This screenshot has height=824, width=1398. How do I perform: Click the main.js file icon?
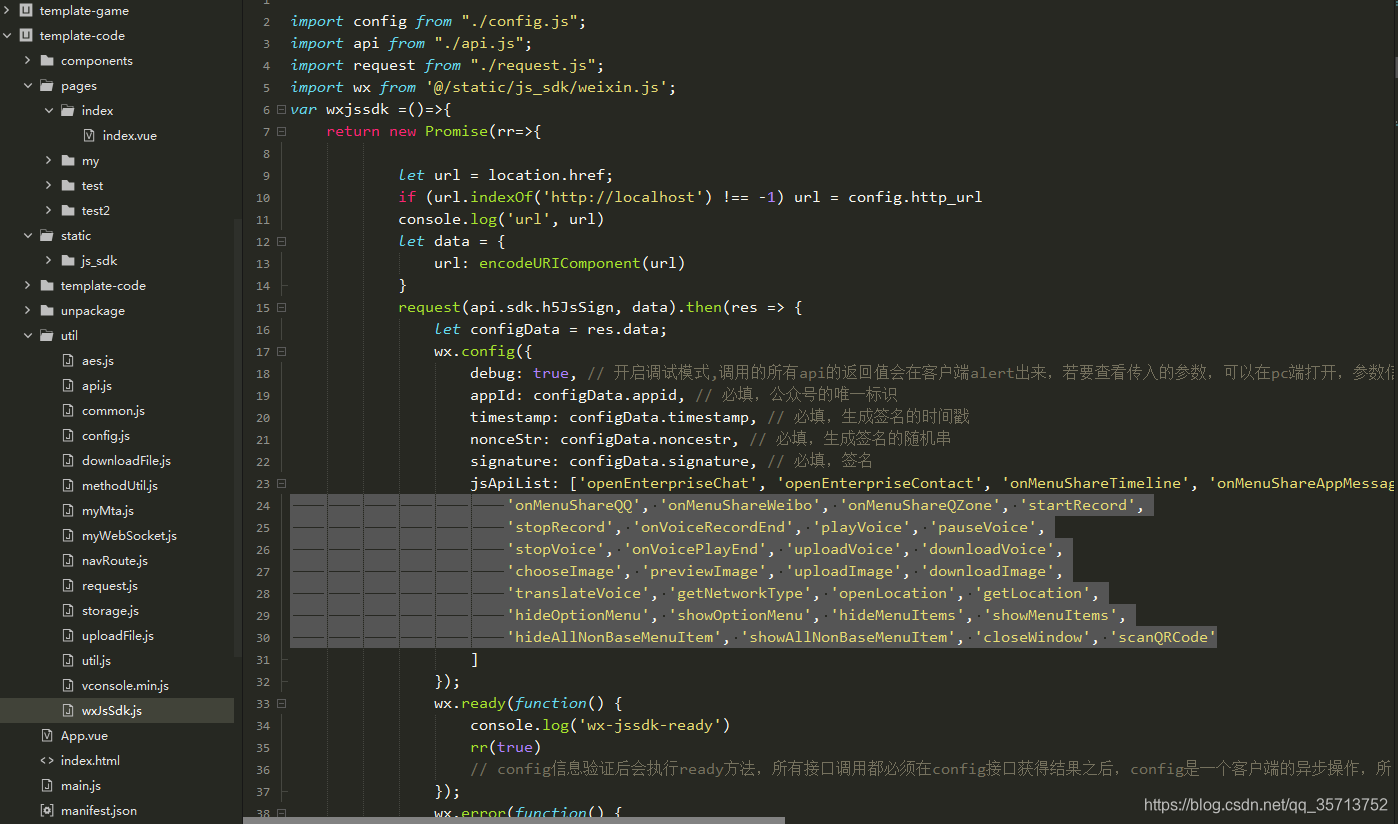click(47, 786)
